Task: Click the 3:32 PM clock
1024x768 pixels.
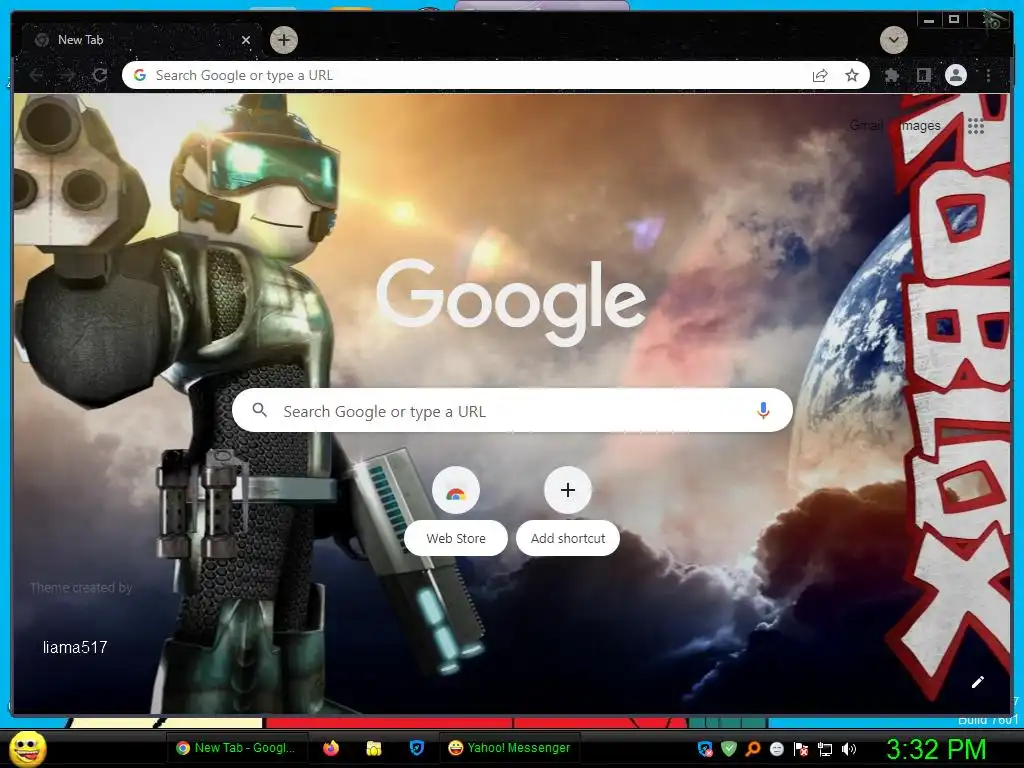Action: pos(936,749)
